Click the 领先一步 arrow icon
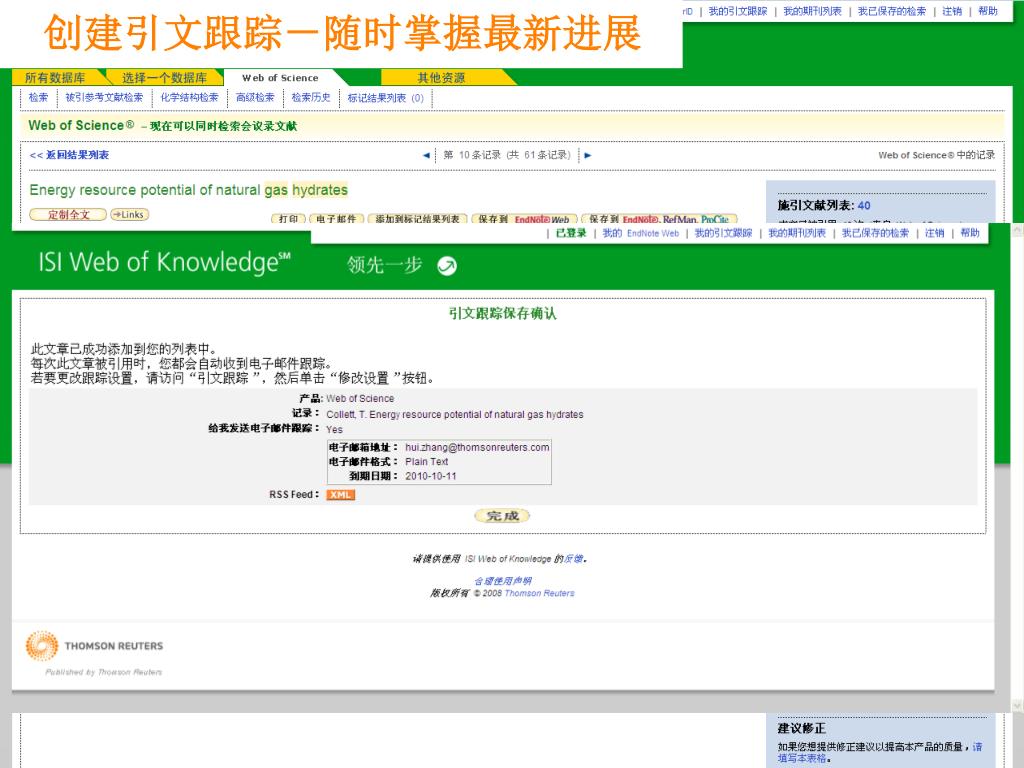Viewport: 1024px width, 768px height. pyautogui.click(x=447, y=266)
